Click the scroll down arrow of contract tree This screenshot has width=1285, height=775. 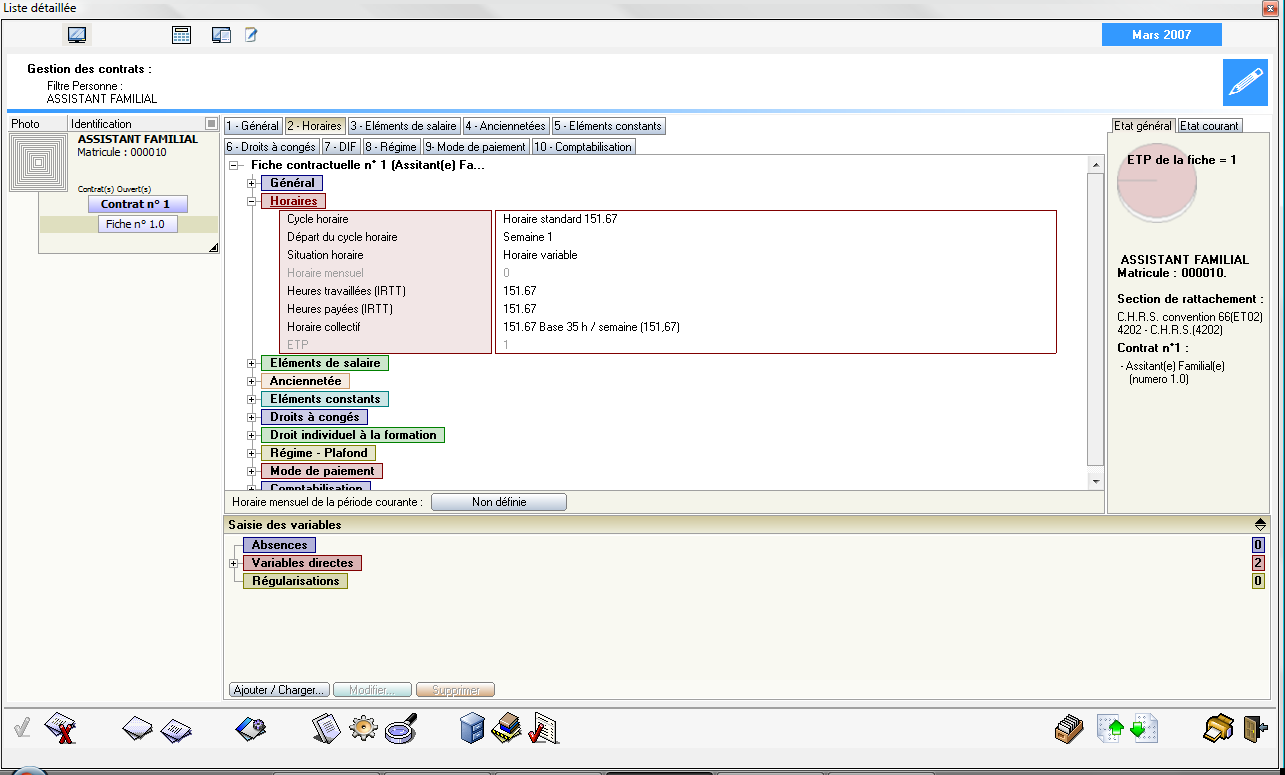tap(1096, 481)
